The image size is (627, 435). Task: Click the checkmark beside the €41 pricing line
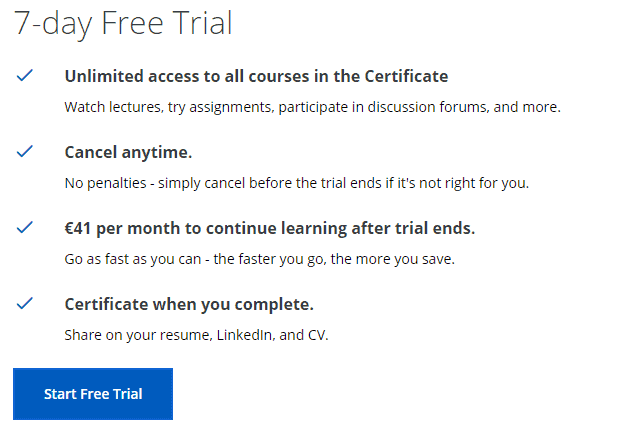pyautogui.click(x=25, y=228)
